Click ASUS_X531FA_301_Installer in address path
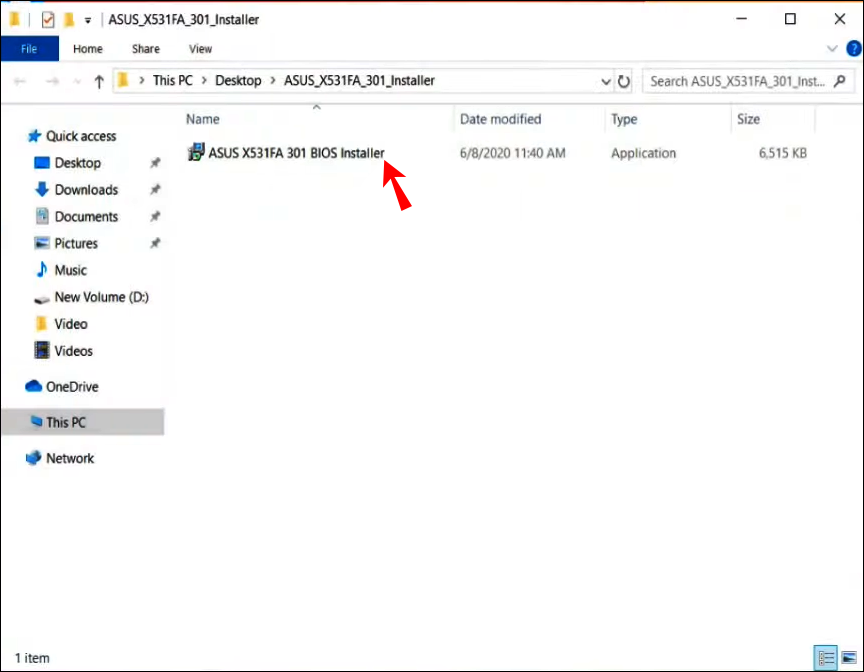 click(x=359, y=81)
